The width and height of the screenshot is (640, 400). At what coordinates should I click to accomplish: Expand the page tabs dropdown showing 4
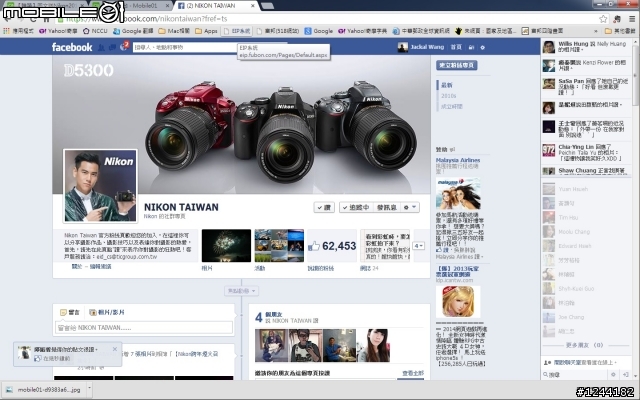419,245
